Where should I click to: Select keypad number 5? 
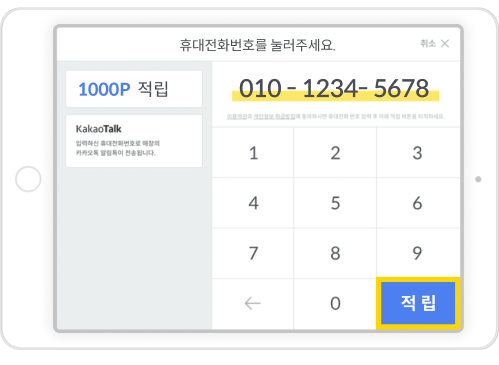335,203
